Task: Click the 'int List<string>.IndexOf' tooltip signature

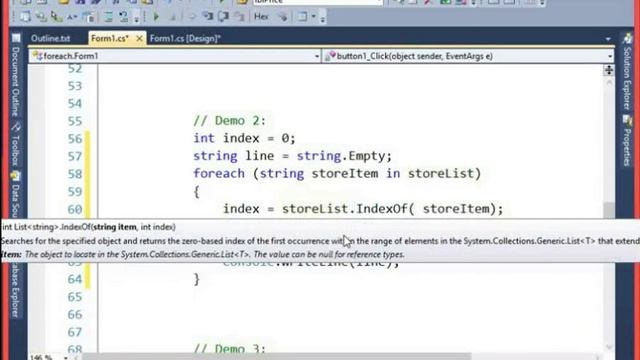Action: (89, 227)
